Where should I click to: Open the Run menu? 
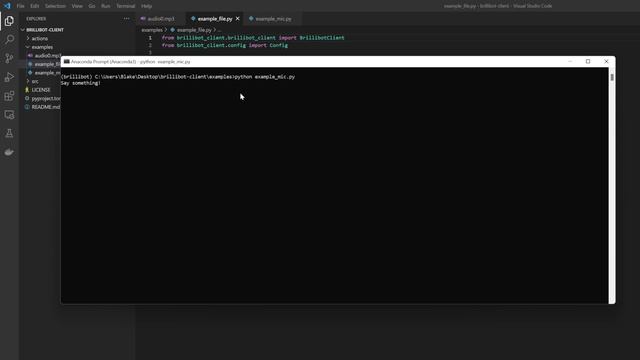[106, 6]
